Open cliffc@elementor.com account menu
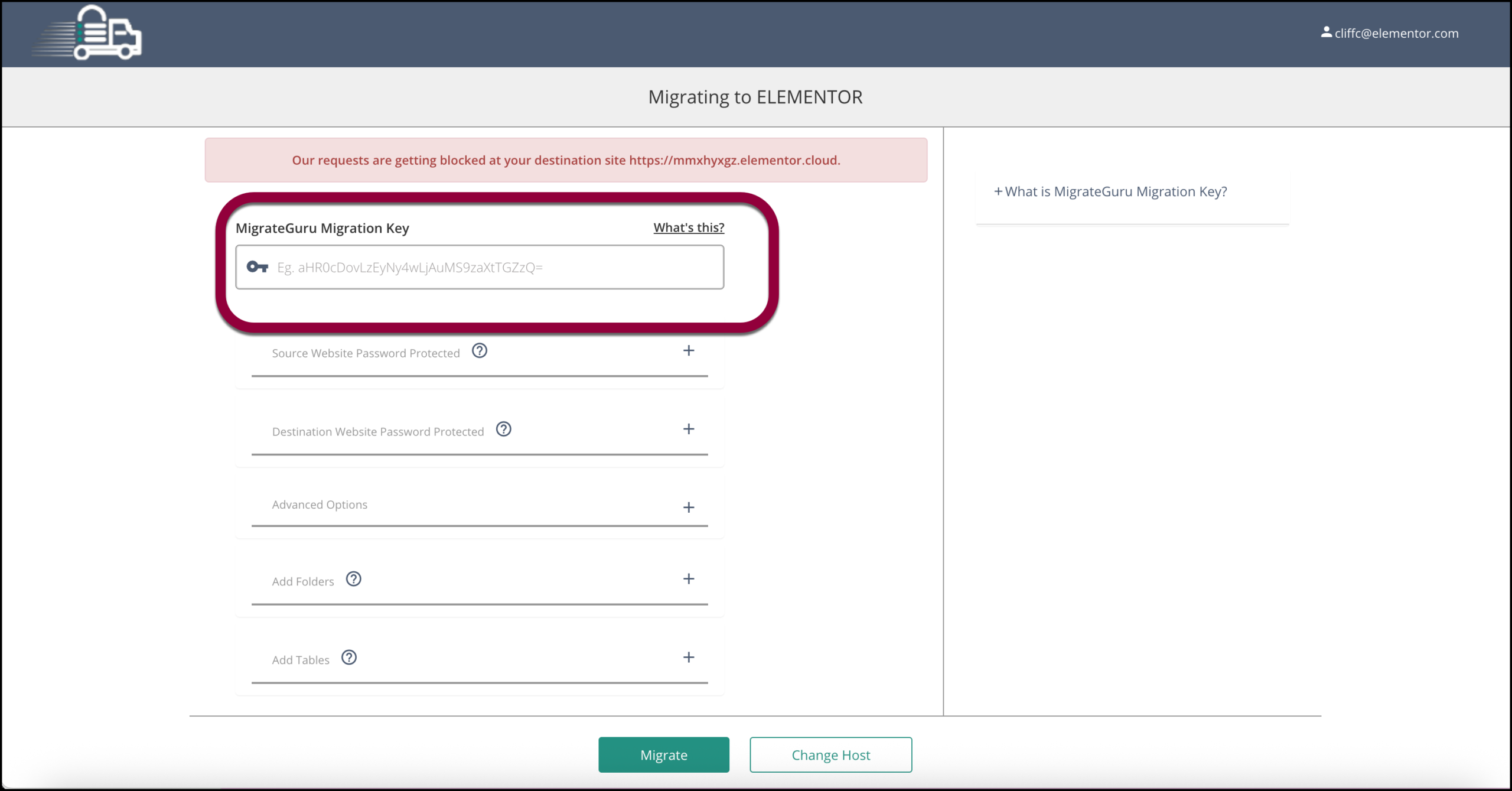The width and height of the screenshot is (1512, 791). pos(1396,34)
